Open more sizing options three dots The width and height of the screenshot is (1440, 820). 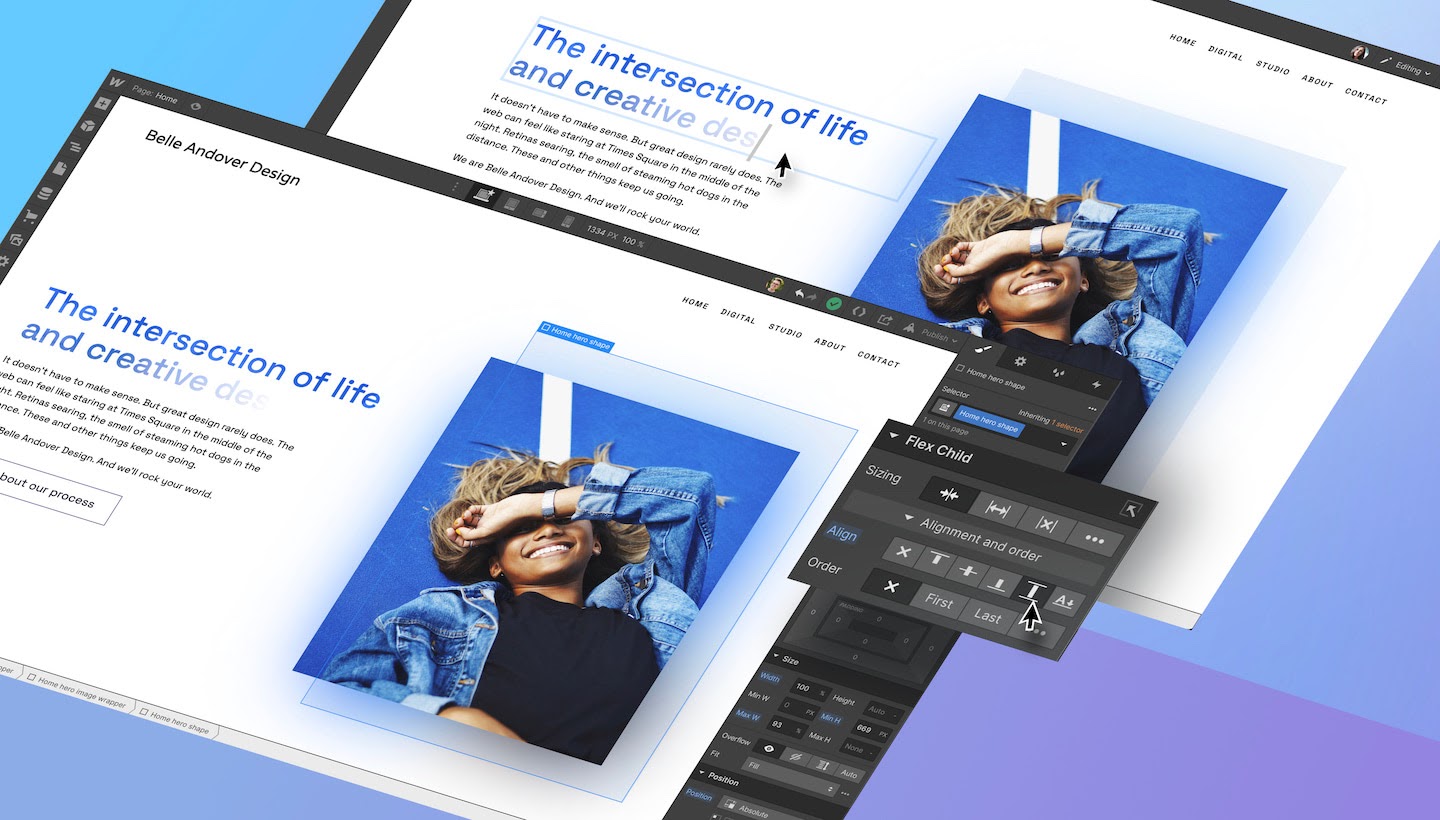coord(1094,540)
